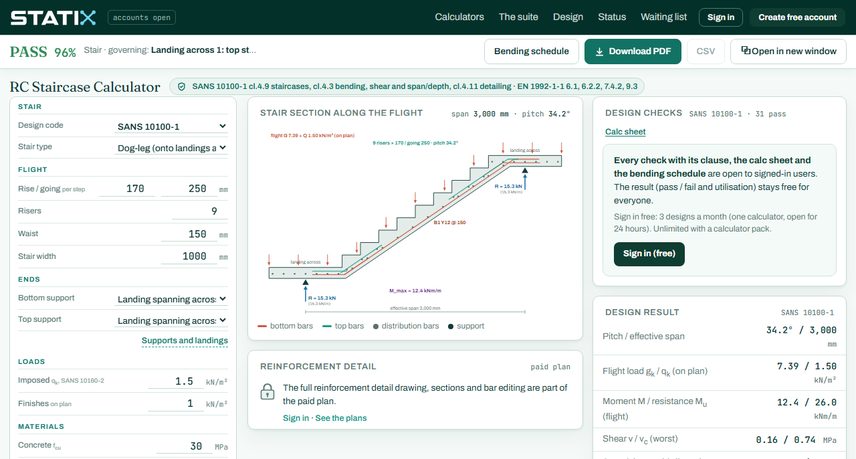Click the support legend entry
Viewport: 856px width, 459px height.
pos(466,326)
